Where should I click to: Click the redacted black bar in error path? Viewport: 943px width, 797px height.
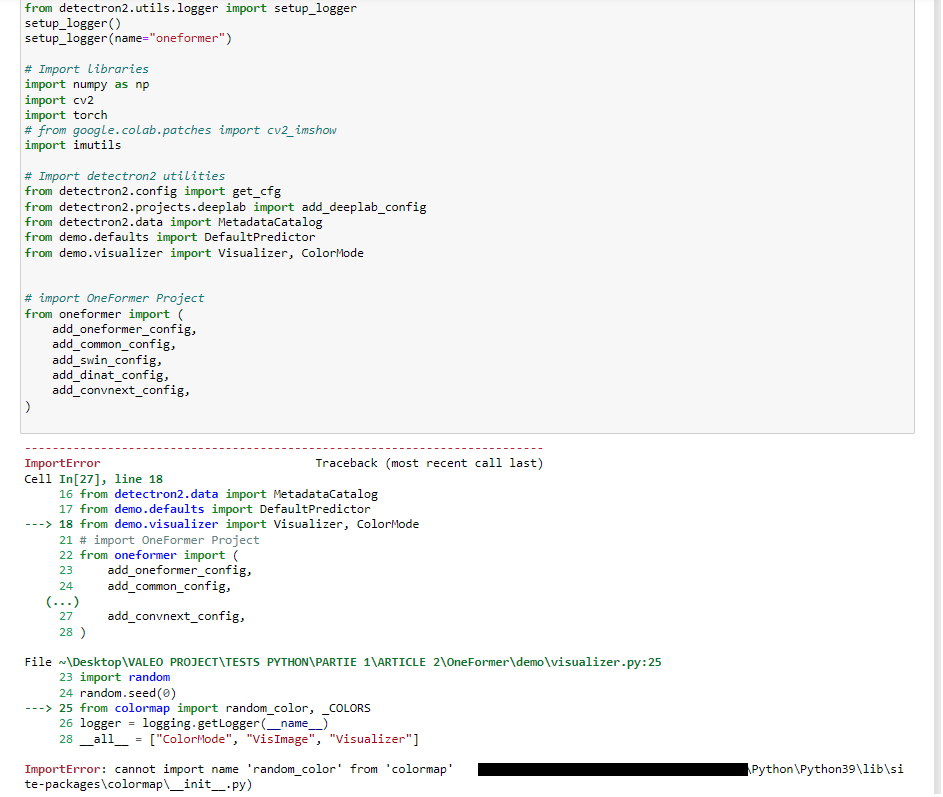click(x=610, y=768)
